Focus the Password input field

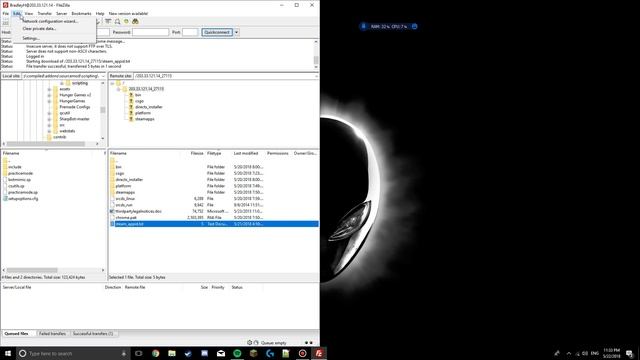tap(150, 32)
